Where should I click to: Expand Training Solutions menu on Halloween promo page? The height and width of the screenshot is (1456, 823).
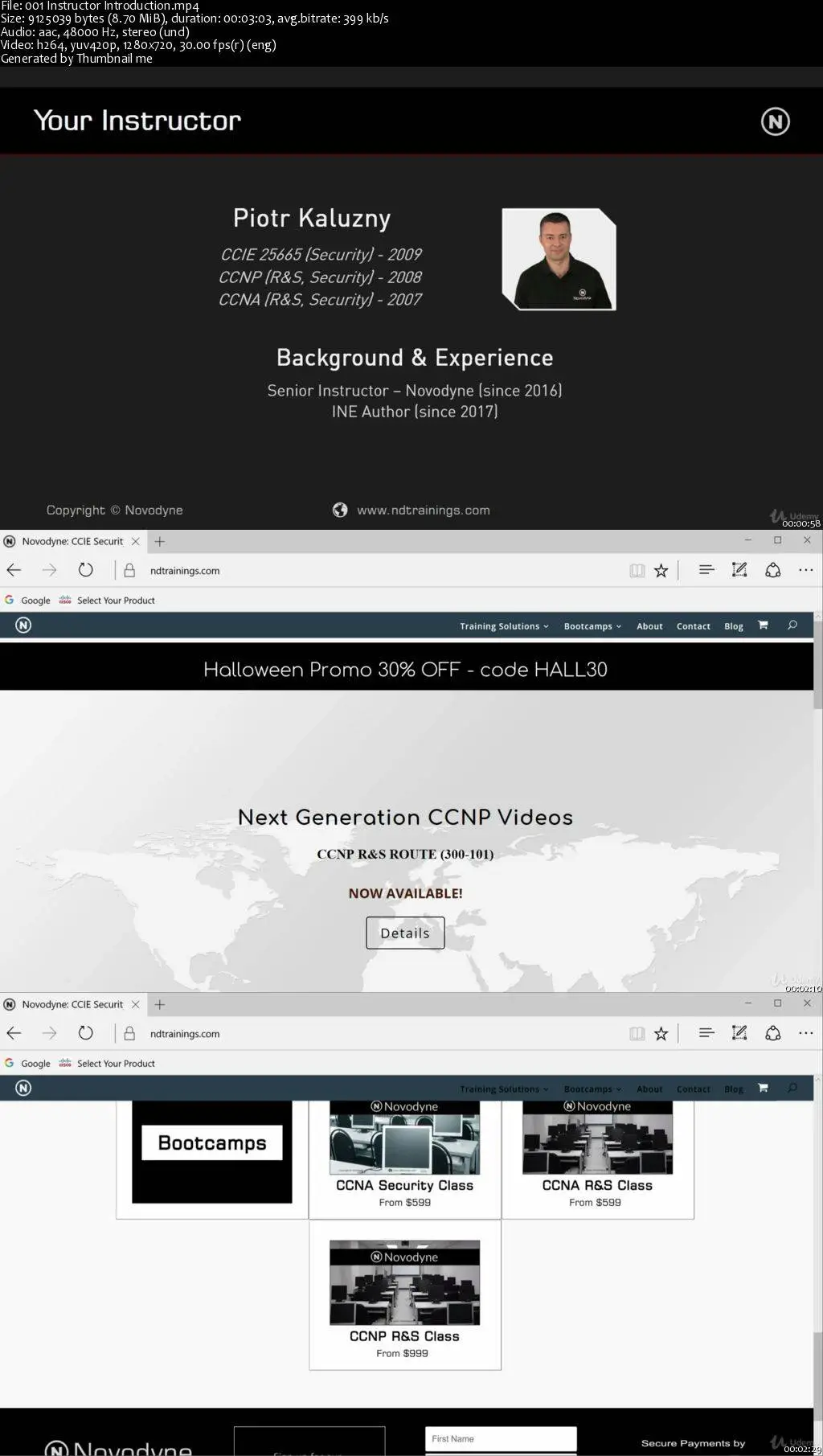click(x=504, y=626)
